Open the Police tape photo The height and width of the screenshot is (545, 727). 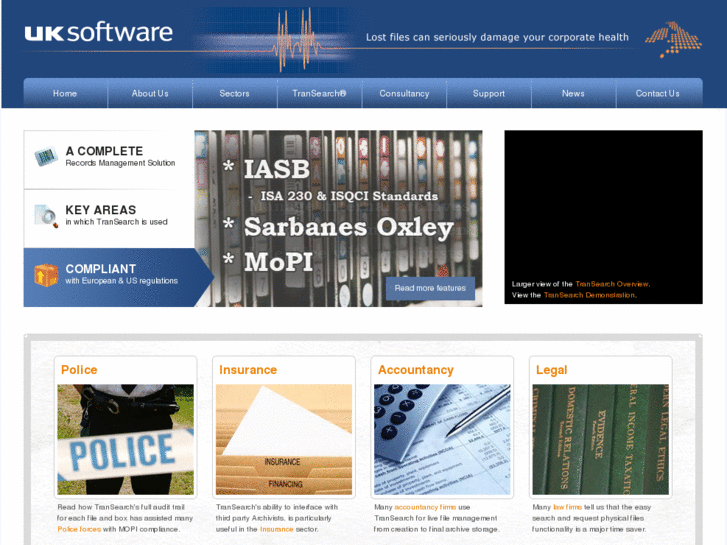tap(126, 439)
